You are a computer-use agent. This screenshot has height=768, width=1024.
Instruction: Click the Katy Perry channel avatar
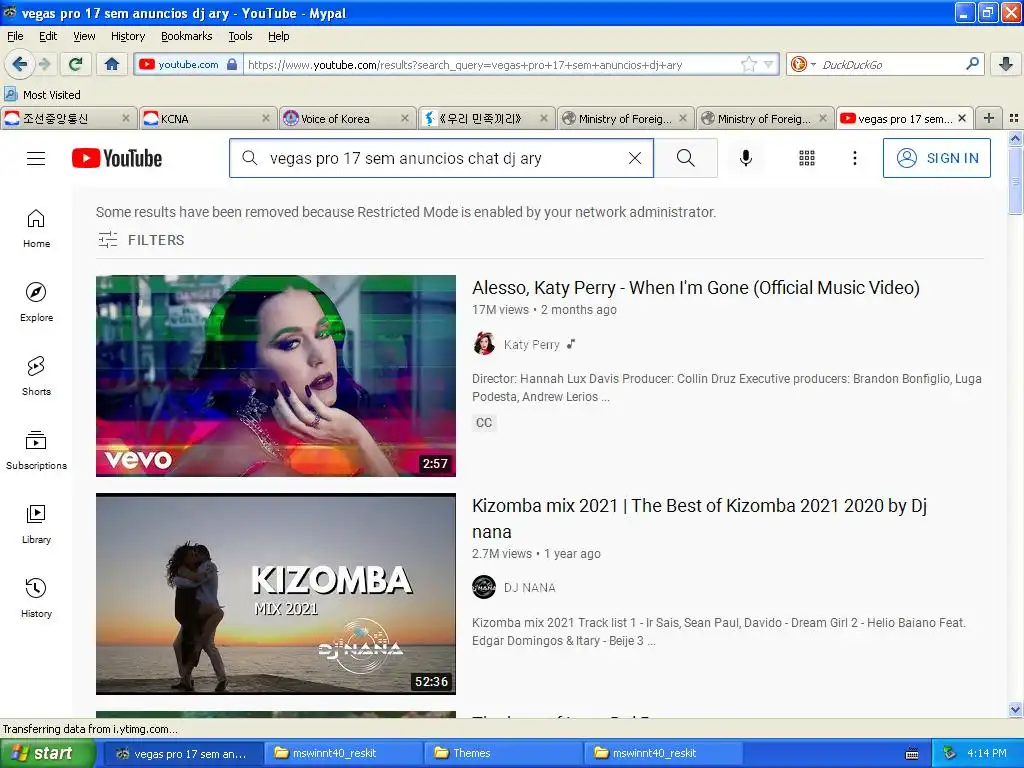(x=484, y=344)
